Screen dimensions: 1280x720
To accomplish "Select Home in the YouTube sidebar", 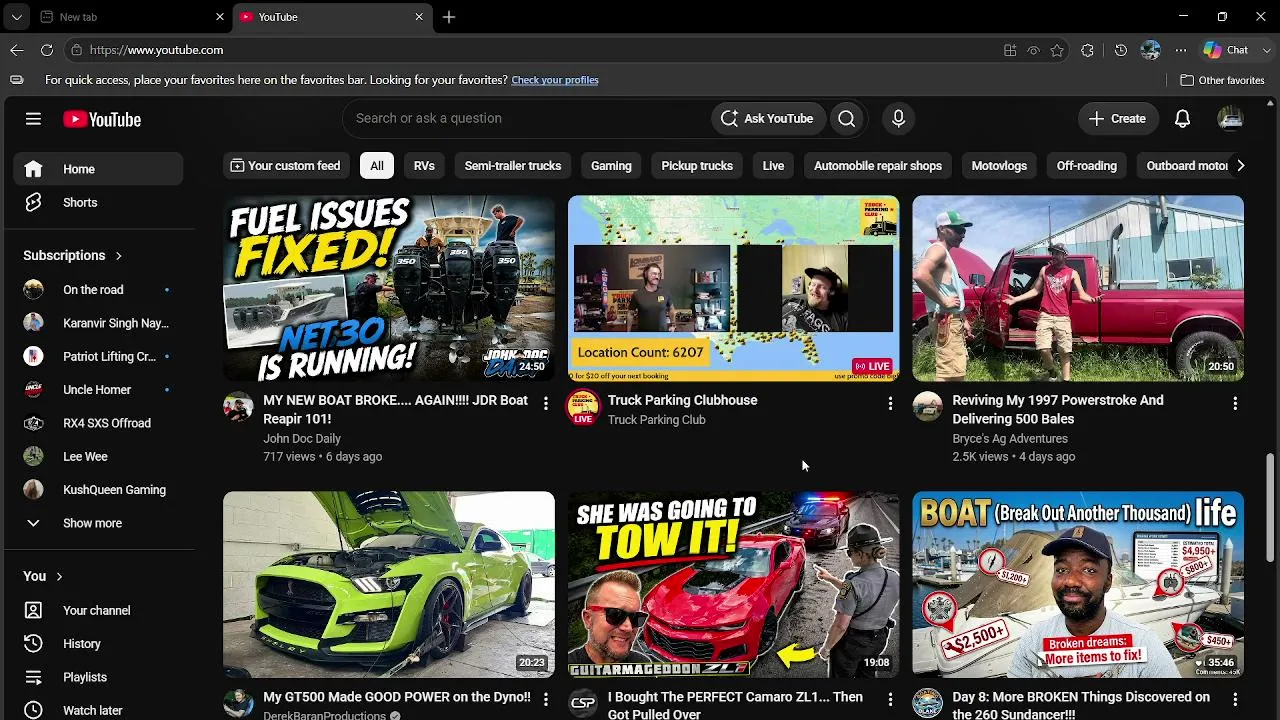I will pyautogui.click(x=98, y=169).
